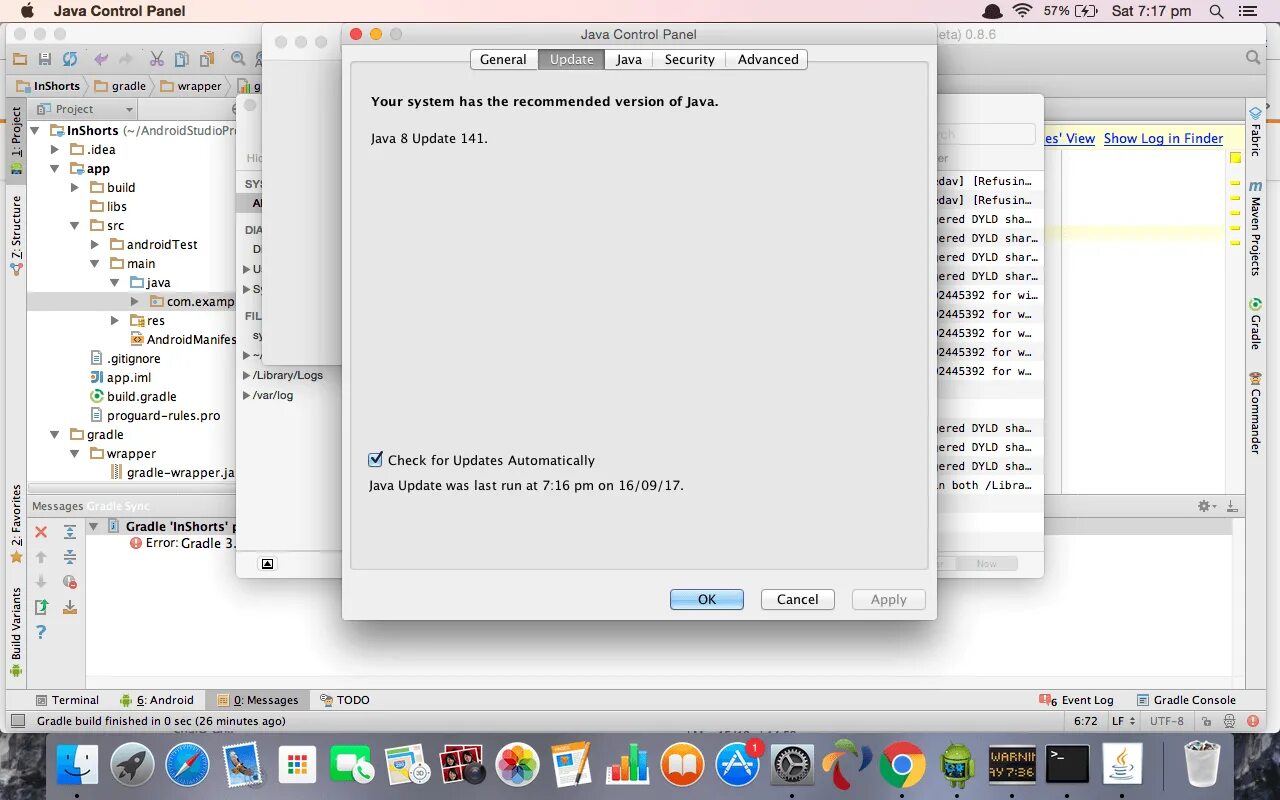The image size is (1280, 800).
Task: Click the download arrow icon in Messages panel
Action: (x=70, y=607)
